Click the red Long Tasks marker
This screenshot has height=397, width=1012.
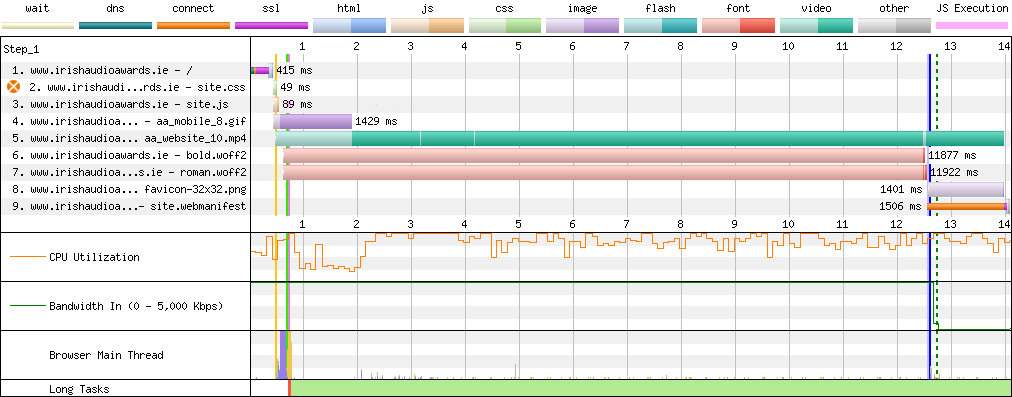pyautogui.click(x=290, y=388)
